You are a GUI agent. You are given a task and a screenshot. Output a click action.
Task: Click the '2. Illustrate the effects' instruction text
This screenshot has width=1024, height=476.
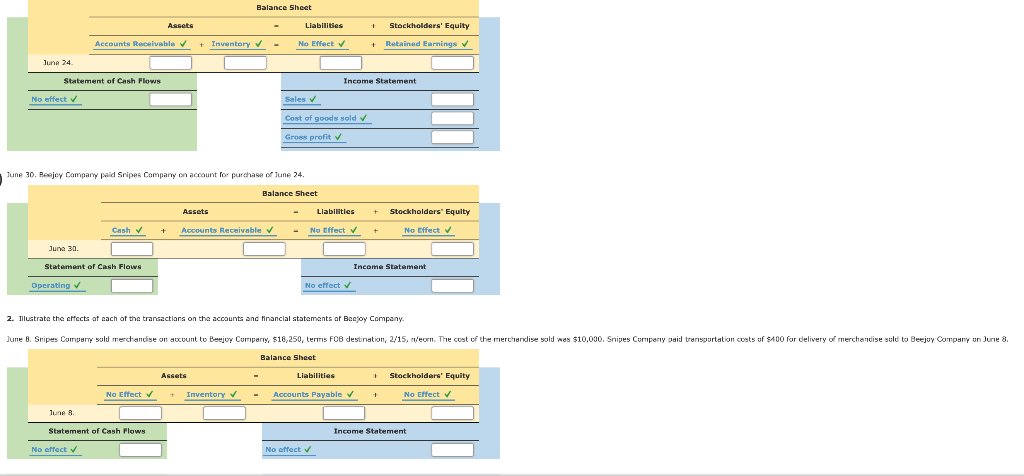coord(206,319)
